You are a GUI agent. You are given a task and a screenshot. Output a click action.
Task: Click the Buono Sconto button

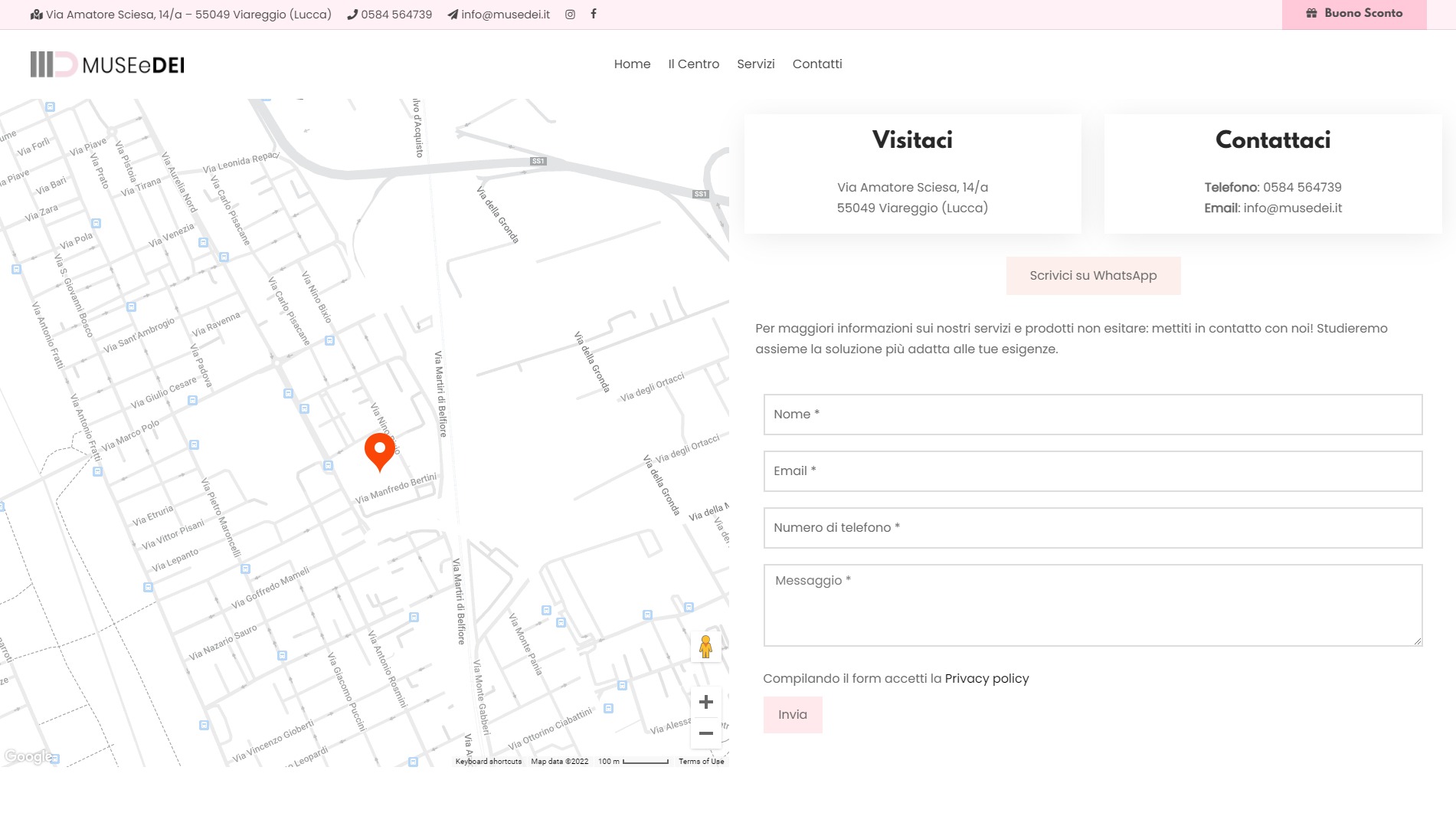point(1353,14)
